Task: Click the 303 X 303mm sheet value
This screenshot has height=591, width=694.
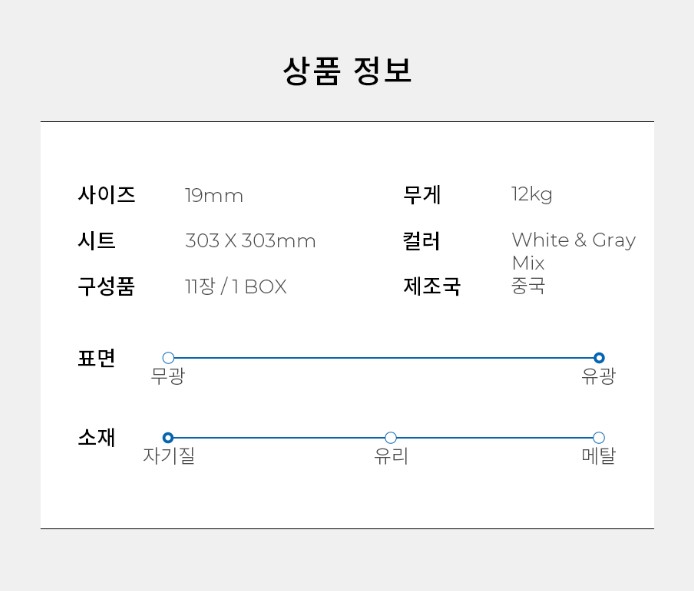Action: pyautogui.click(x=250, y=241)
